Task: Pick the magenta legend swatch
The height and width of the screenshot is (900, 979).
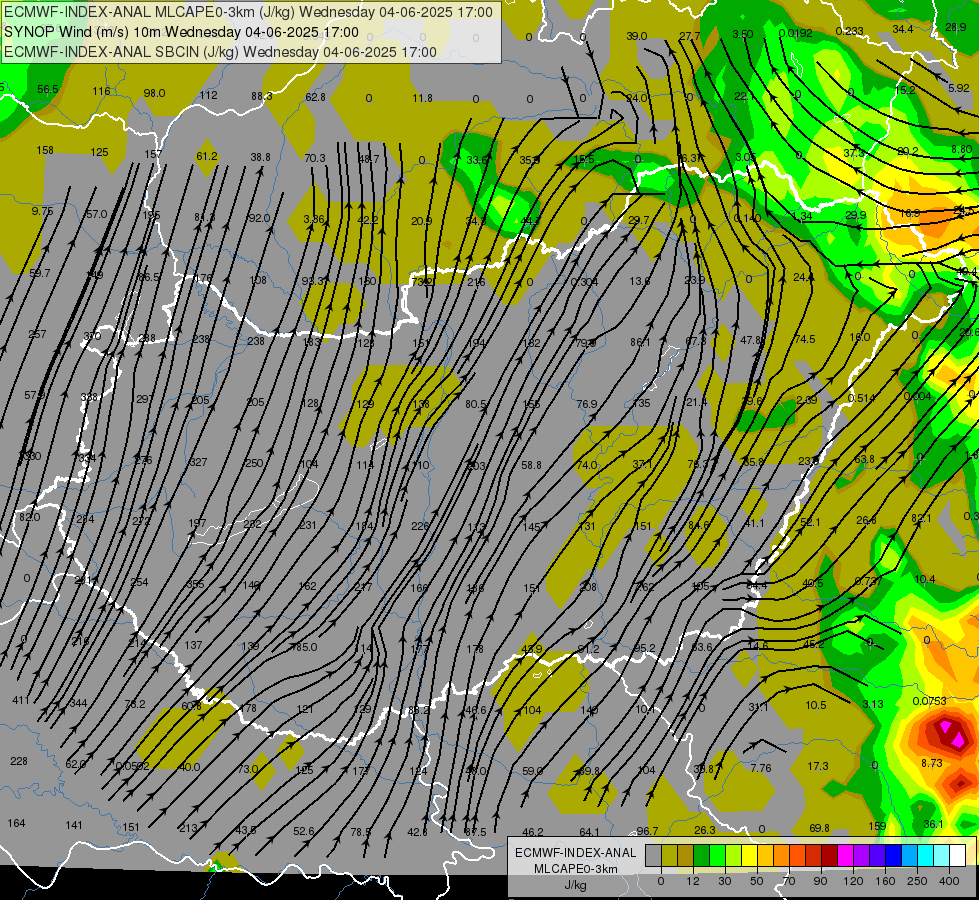Action: (845, 855)
